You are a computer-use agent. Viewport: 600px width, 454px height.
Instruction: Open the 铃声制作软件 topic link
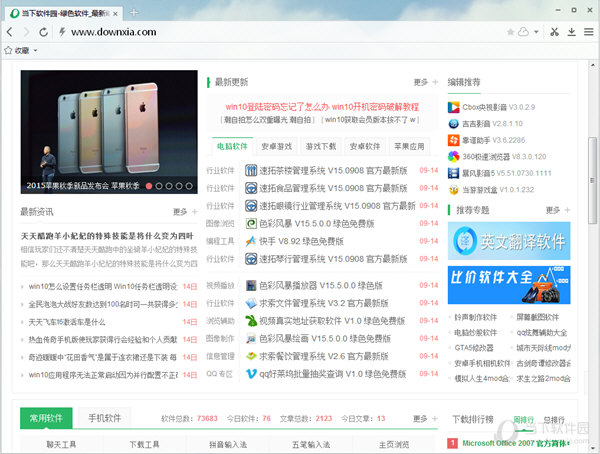476,317
